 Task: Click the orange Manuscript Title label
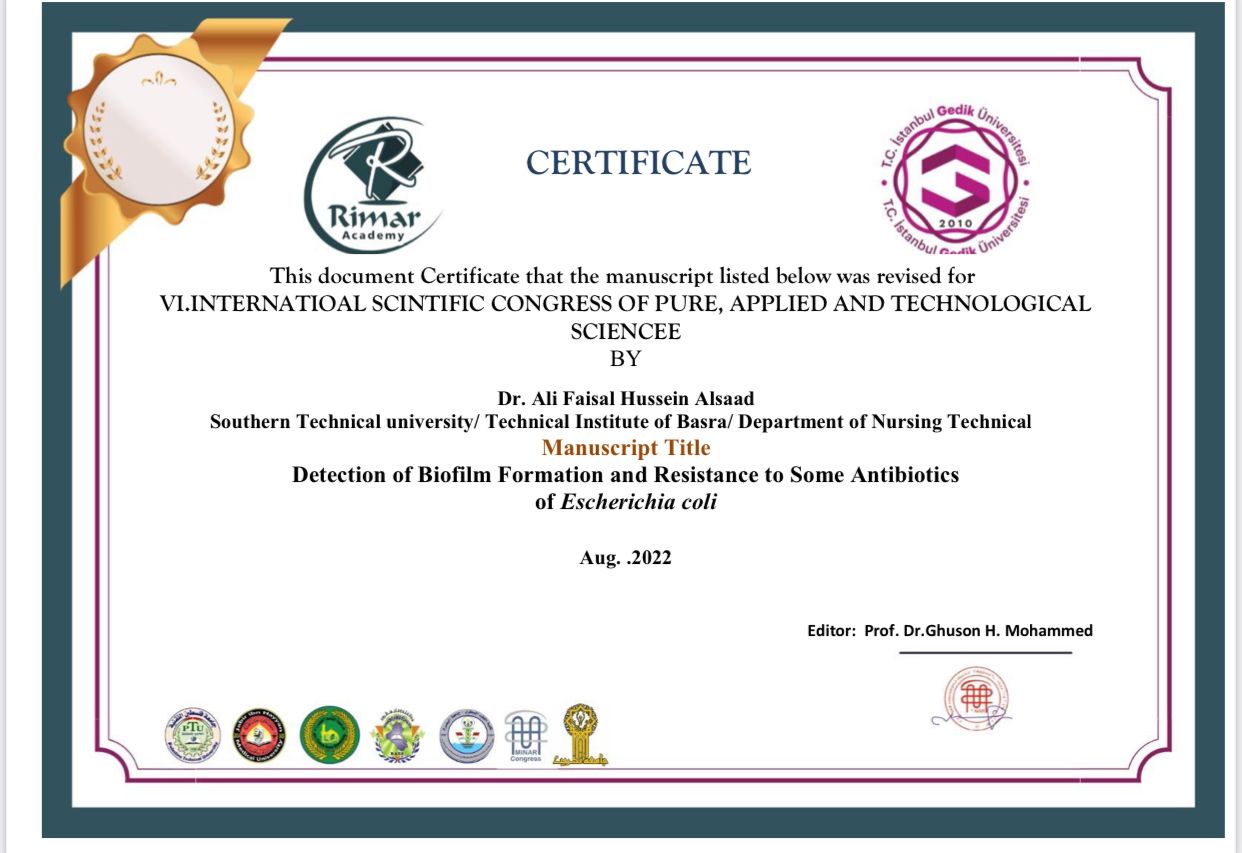tap(626, 447)
